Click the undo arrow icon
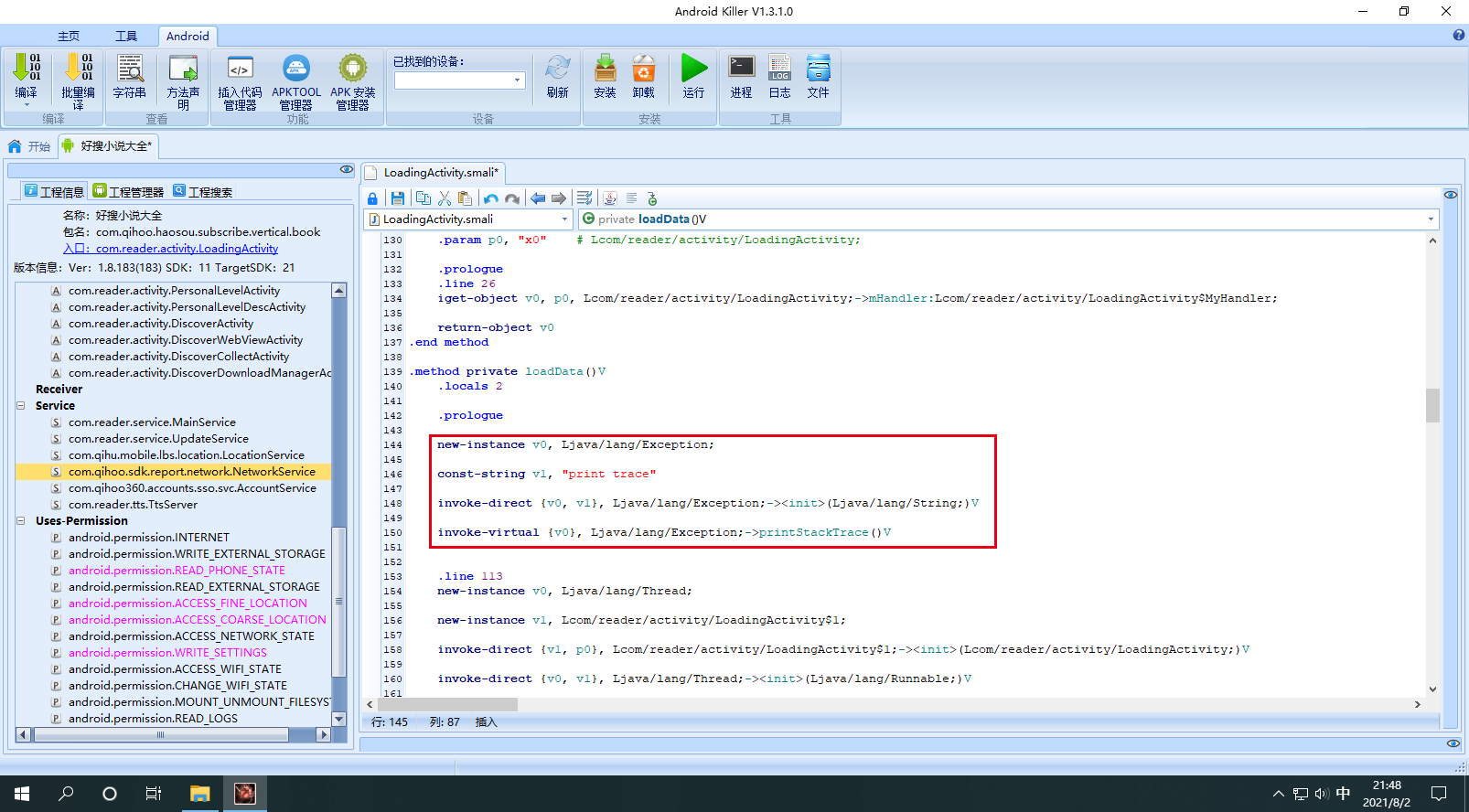Viewport: 1469px width, 812px height. pyautogui.click(x=491, y=198)
